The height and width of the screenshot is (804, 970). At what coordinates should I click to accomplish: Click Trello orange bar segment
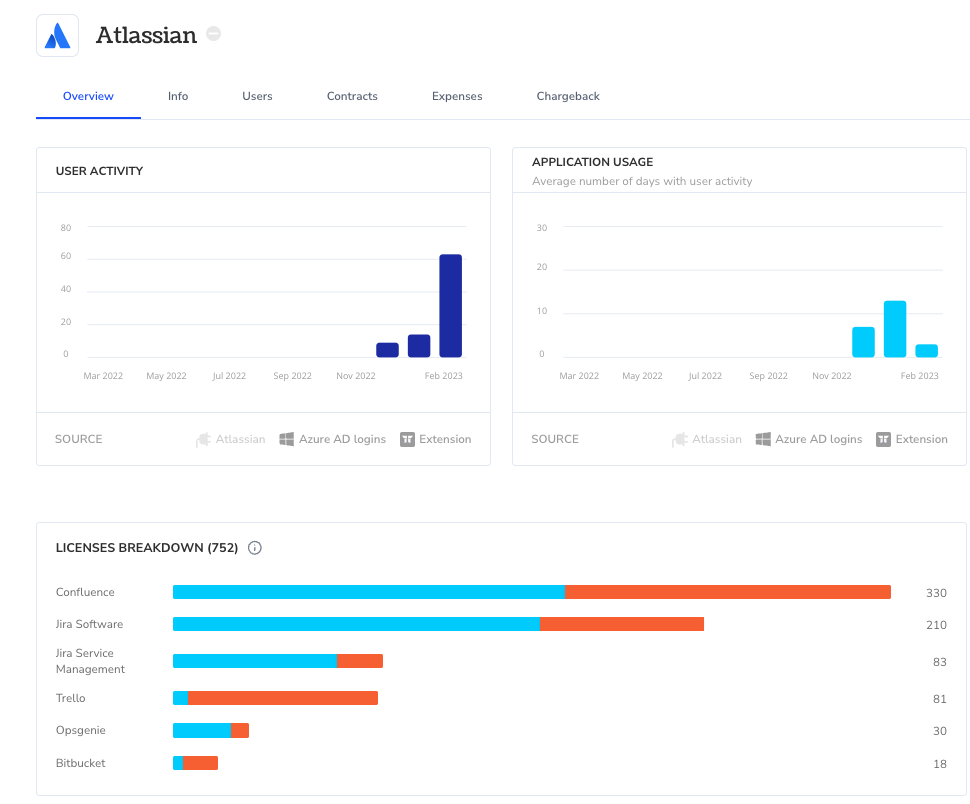coord(283,698)
